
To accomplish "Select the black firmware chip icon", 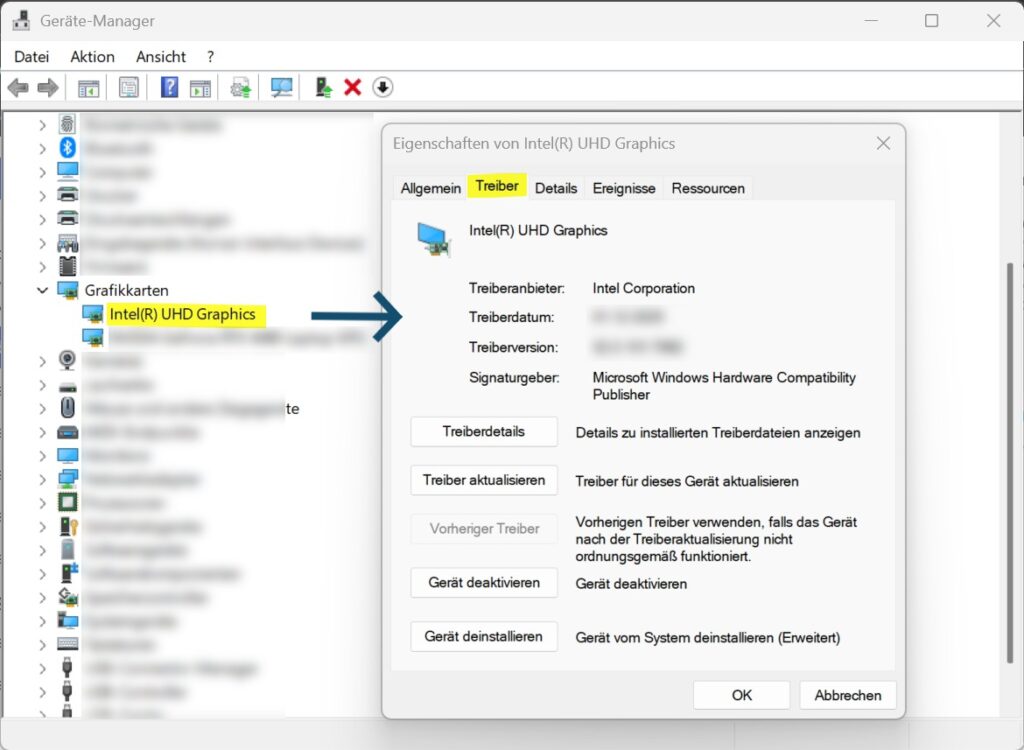I will 67,266.
